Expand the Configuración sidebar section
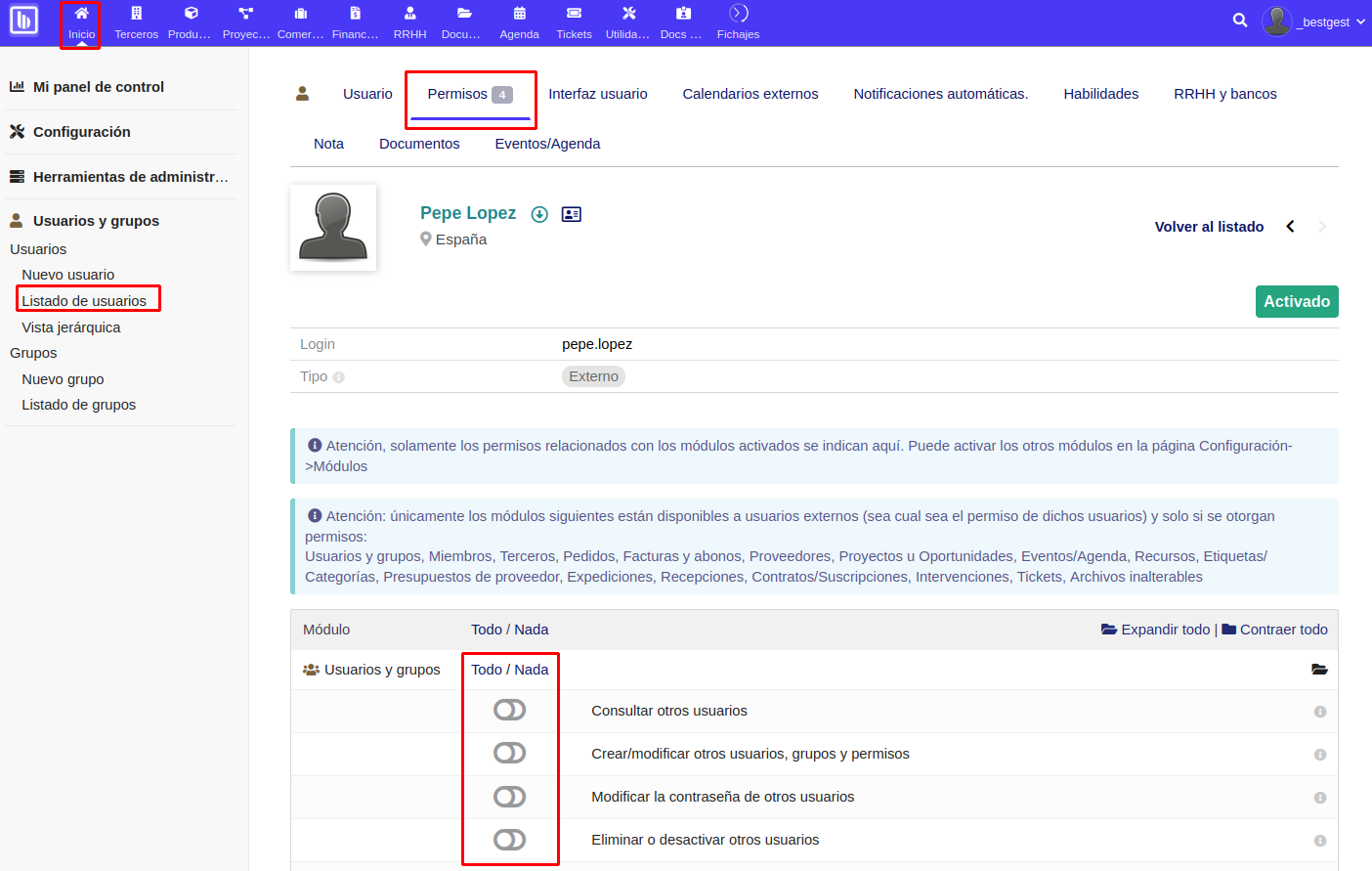Viewport: 1372px width, 871px height. 84,131
